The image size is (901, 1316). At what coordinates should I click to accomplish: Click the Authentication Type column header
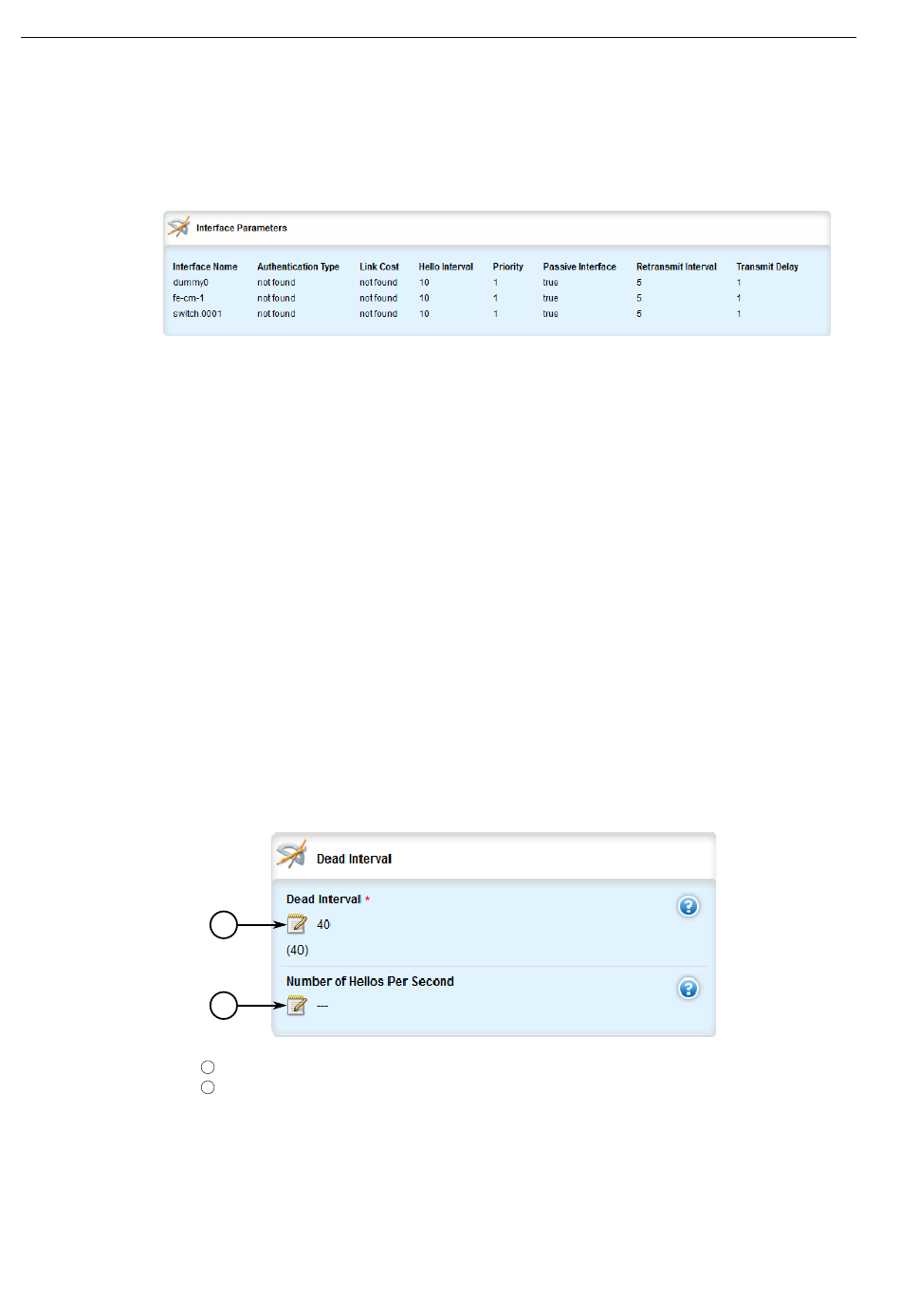pyautogui.click(x=298, y=267)
